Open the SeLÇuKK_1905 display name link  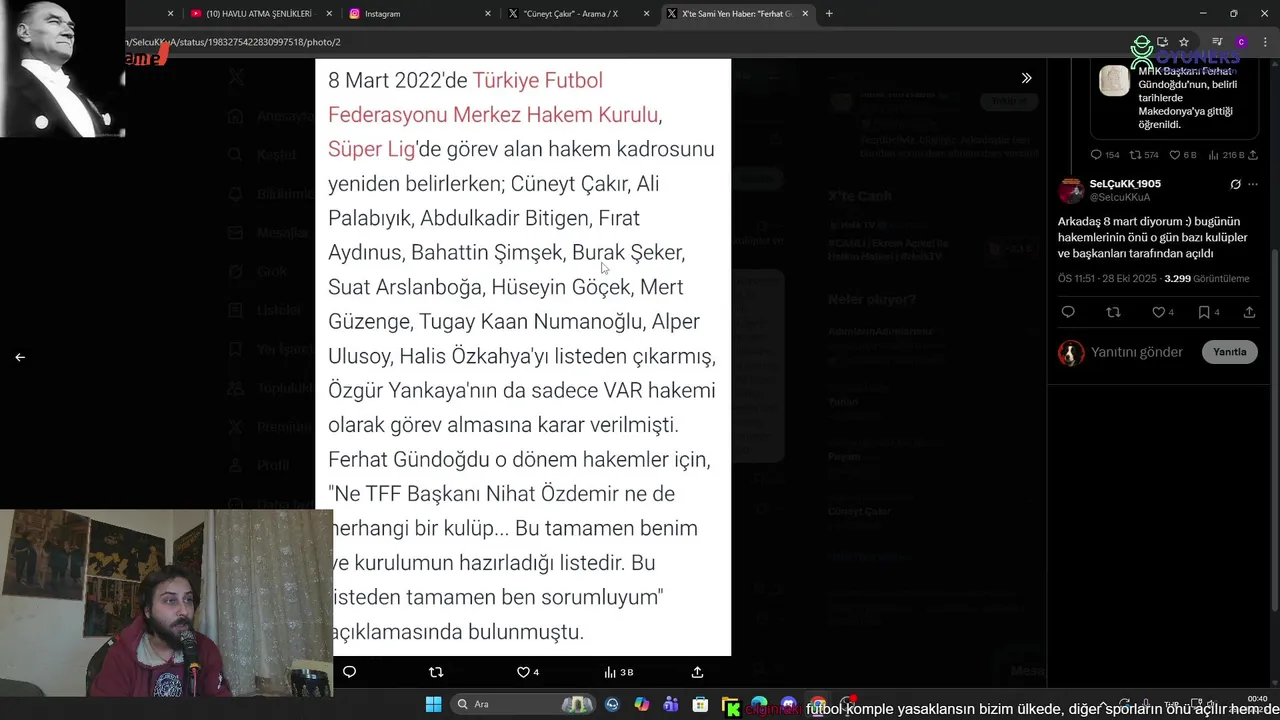pyautogui.click(x=1125, y=184)
